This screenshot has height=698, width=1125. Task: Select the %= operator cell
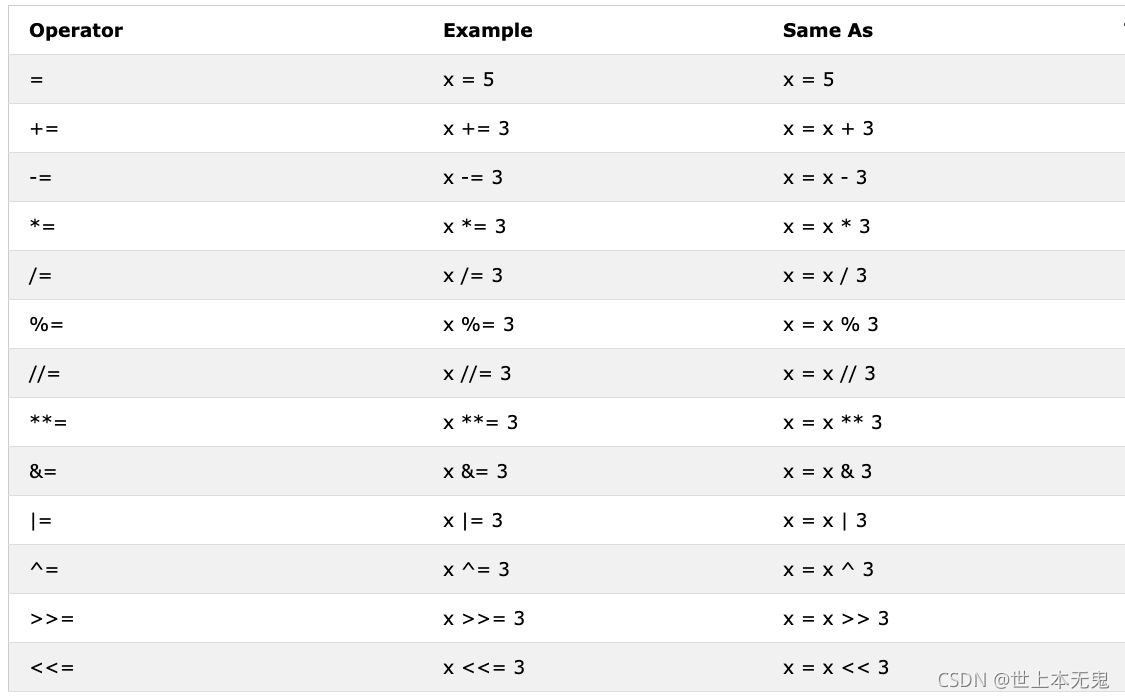[47, 325]
